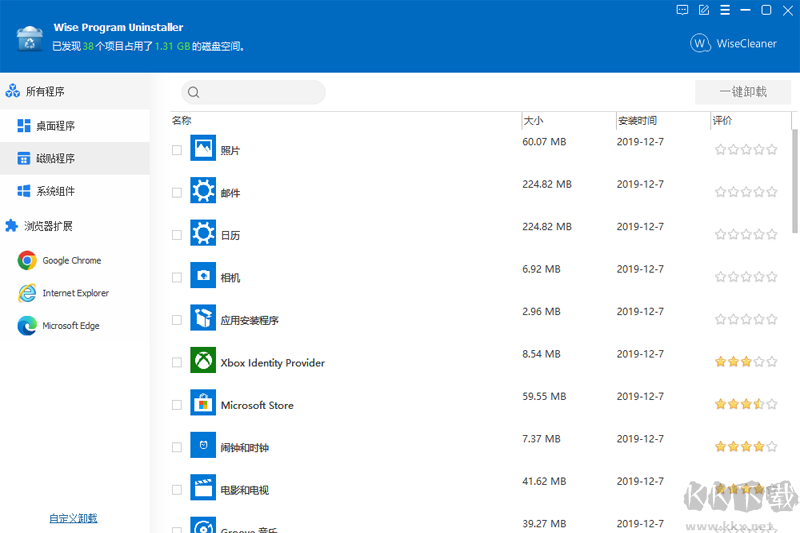Select Microsoft Edge in sidebar
The height and width of the screenshot is (533, 800).
coord(70,326)
